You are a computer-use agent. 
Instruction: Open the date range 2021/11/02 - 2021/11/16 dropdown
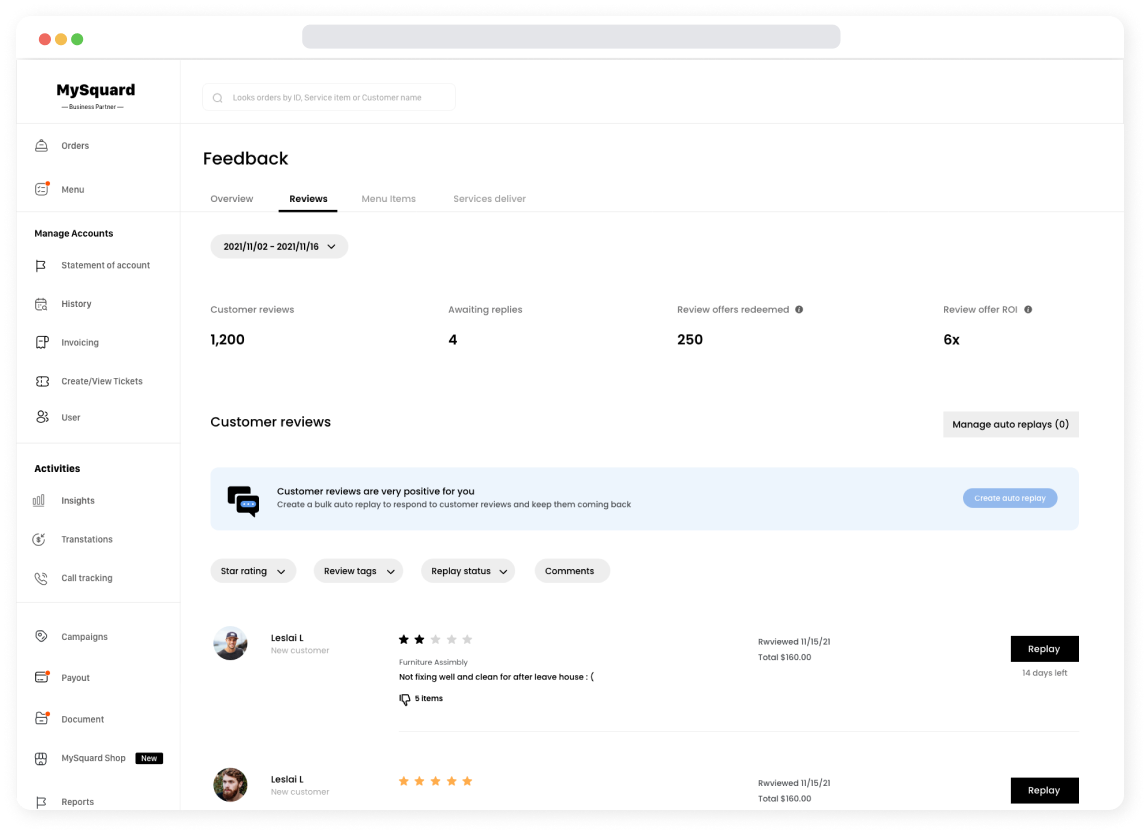coord(279,247)
